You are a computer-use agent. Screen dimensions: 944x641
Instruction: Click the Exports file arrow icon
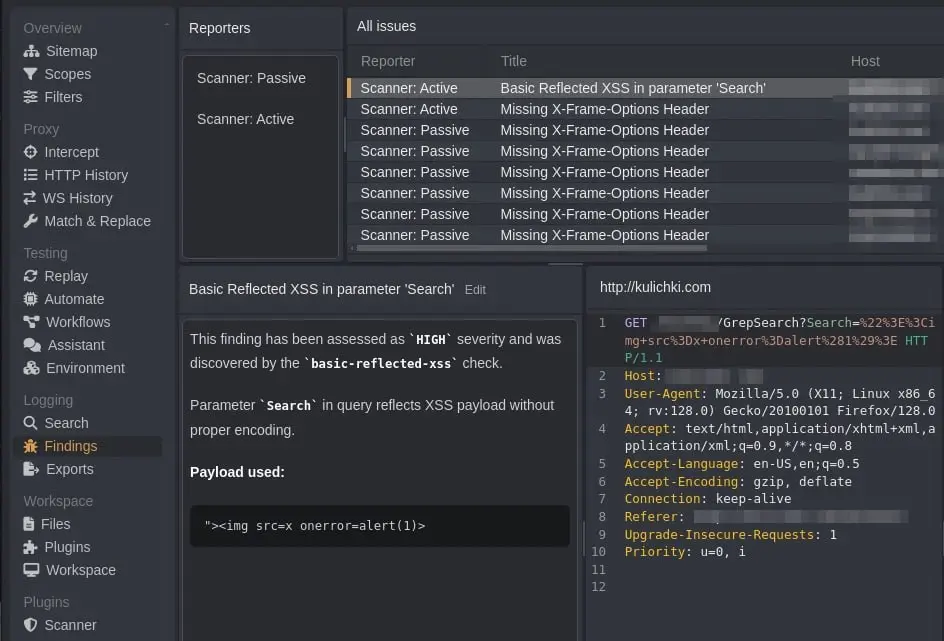tap(31, 469)
